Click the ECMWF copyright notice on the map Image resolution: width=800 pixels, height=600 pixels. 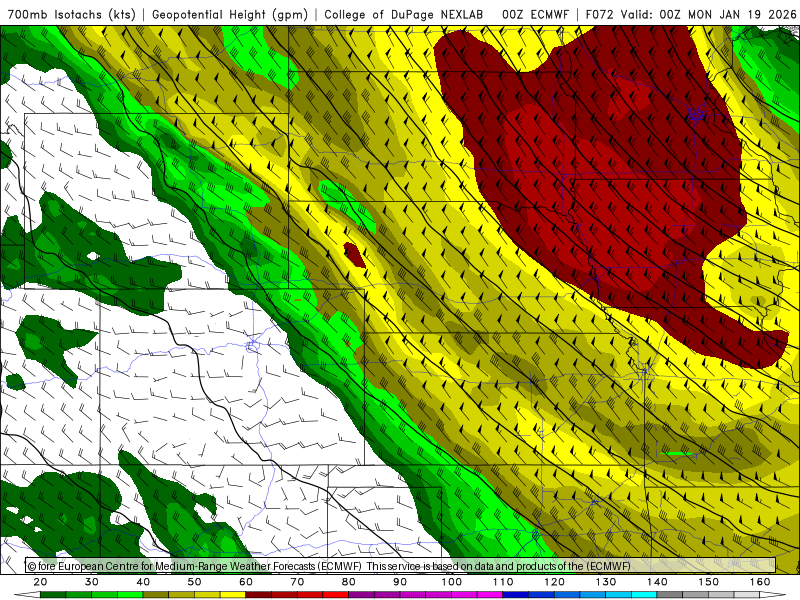click(329, 566)
